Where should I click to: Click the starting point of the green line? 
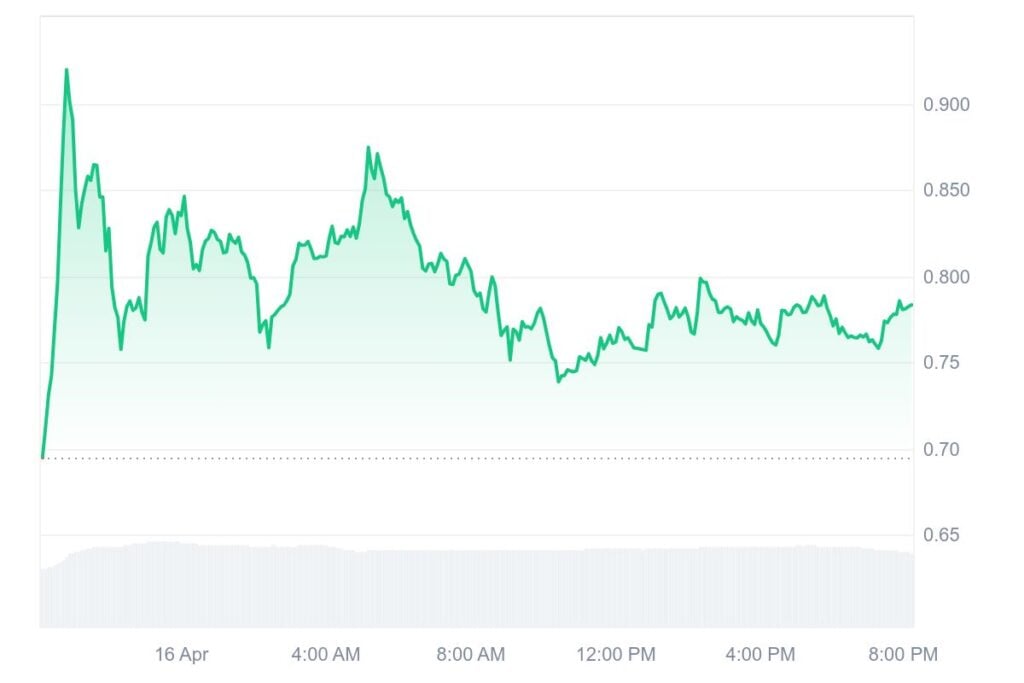tap(42, 457)
